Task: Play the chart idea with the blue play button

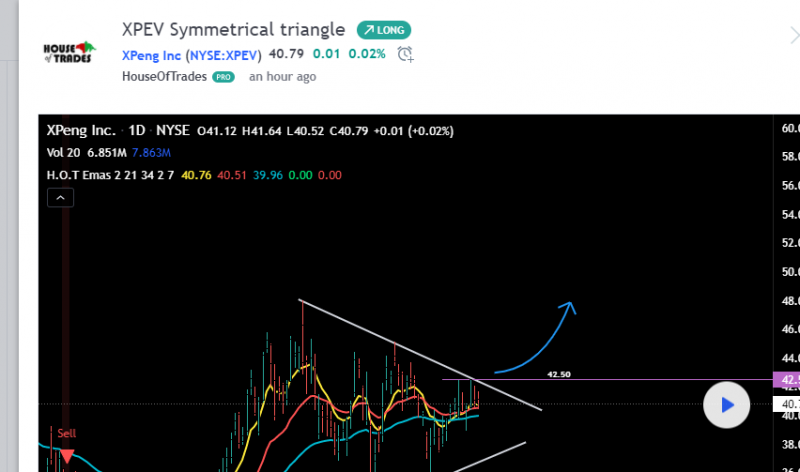Action: tap(727, 405)
